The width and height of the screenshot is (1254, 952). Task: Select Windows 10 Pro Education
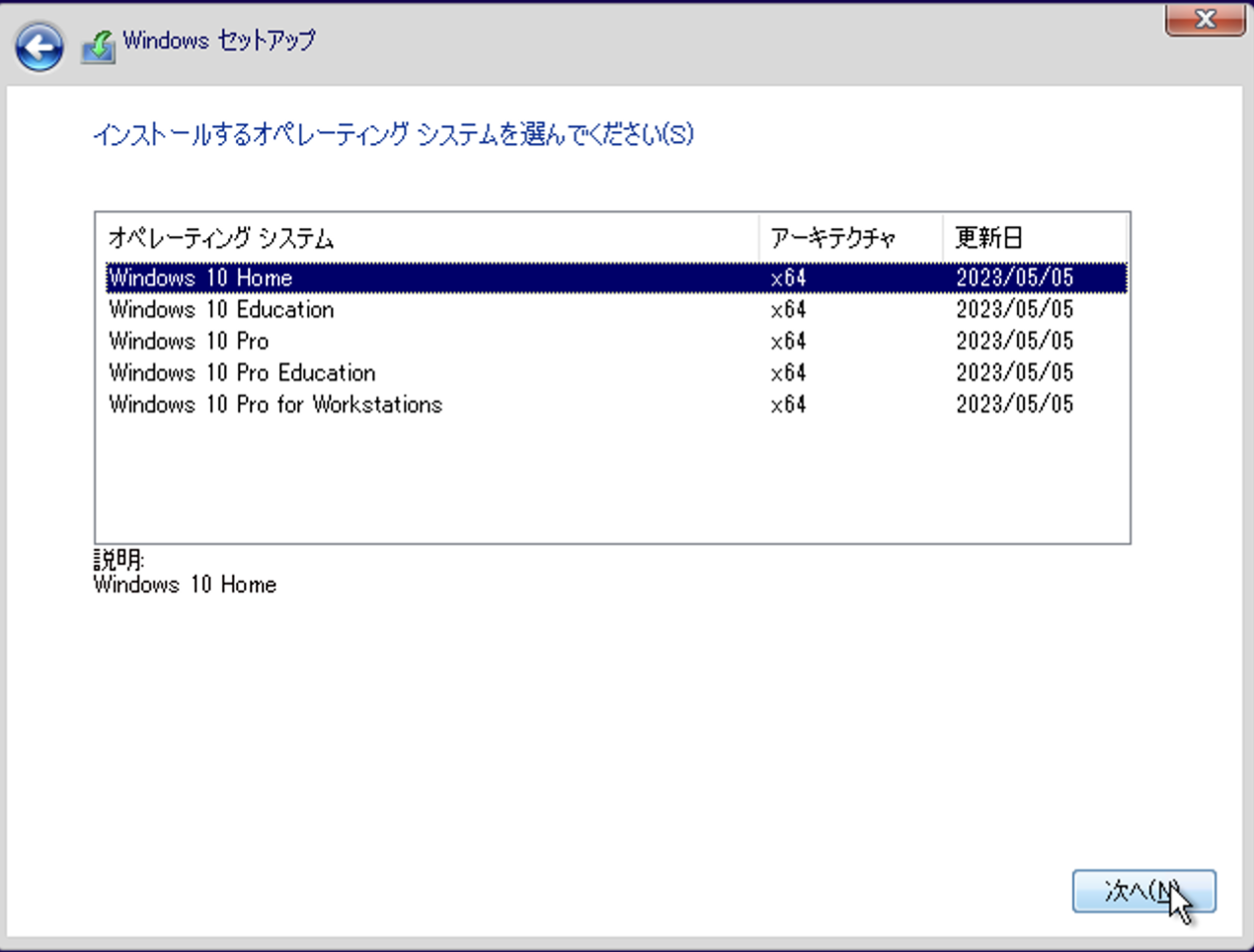pos(241,372)
